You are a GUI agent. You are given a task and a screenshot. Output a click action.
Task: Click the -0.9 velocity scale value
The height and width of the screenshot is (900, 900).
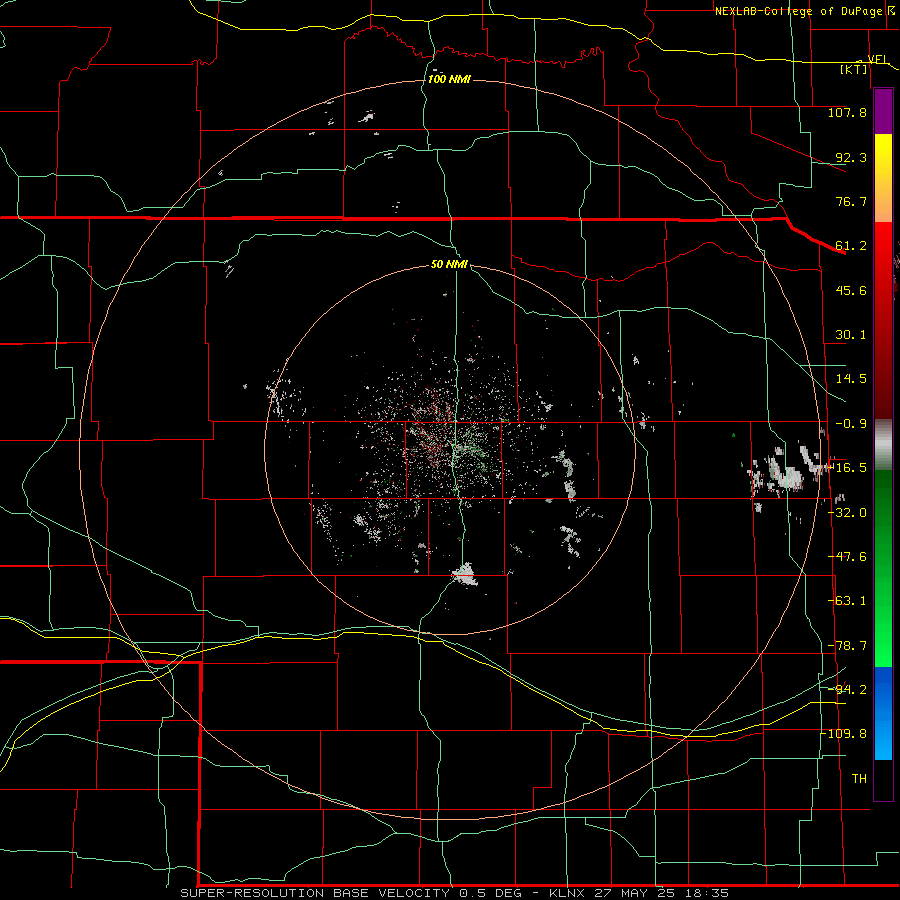pyautogui.click(x=851, y=424)
